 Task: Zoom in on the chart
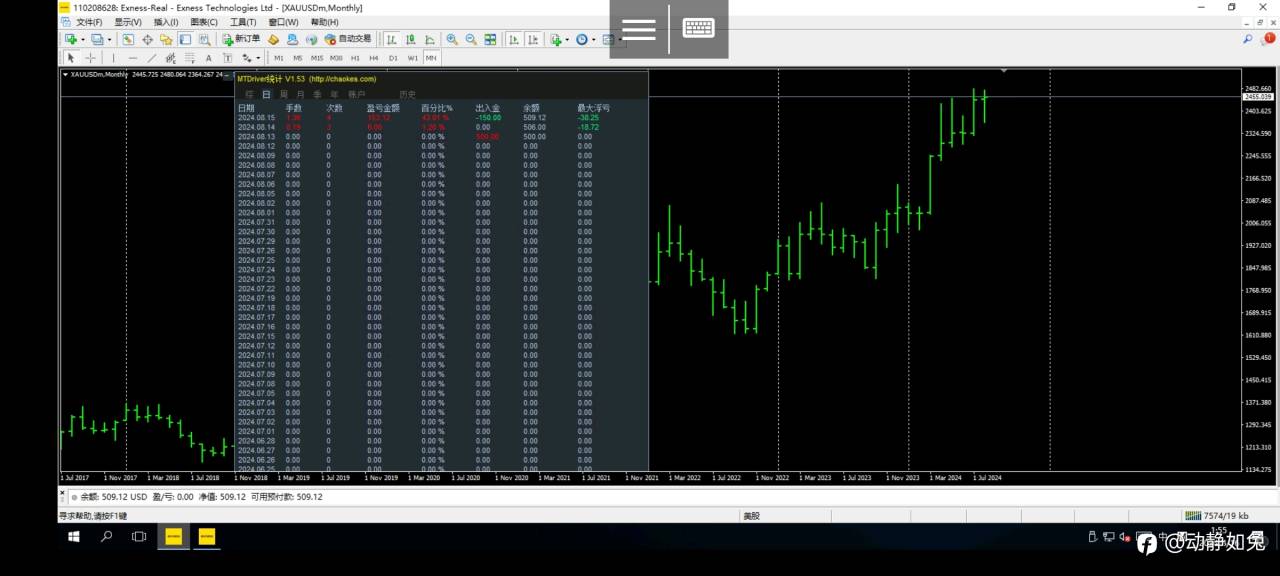pyautogui.click(x=452, y=39)
